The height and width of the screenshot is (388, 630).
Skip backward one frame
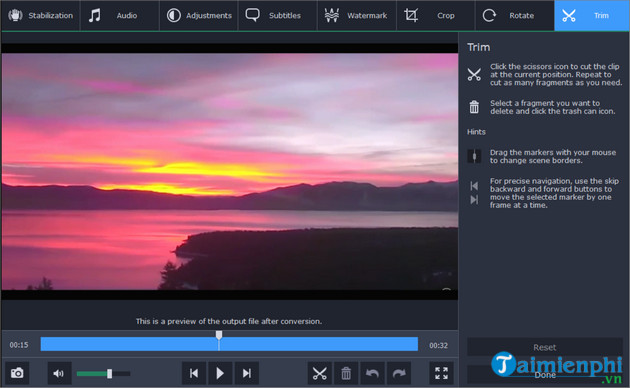click(194, 374)
